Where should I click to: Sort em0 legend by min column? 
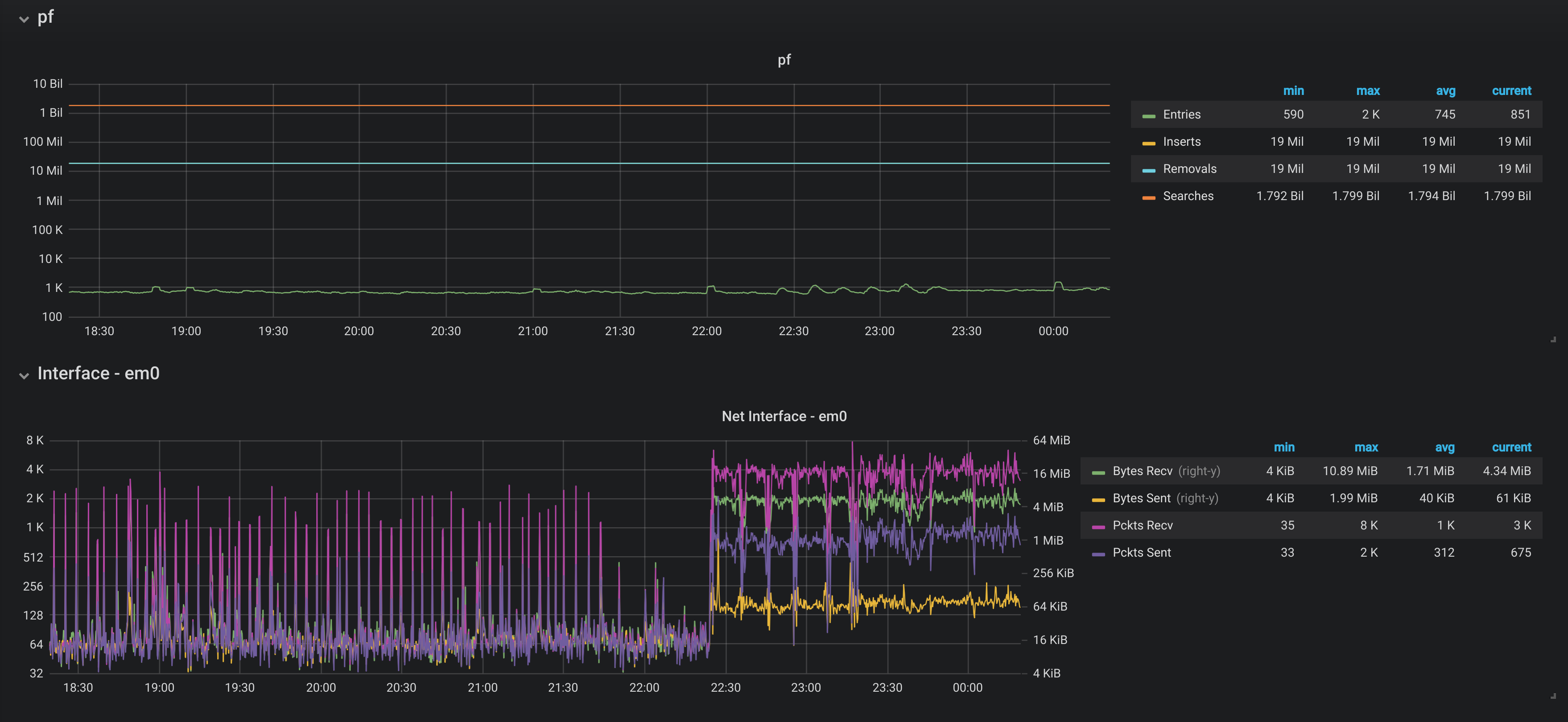[1284, 447]
